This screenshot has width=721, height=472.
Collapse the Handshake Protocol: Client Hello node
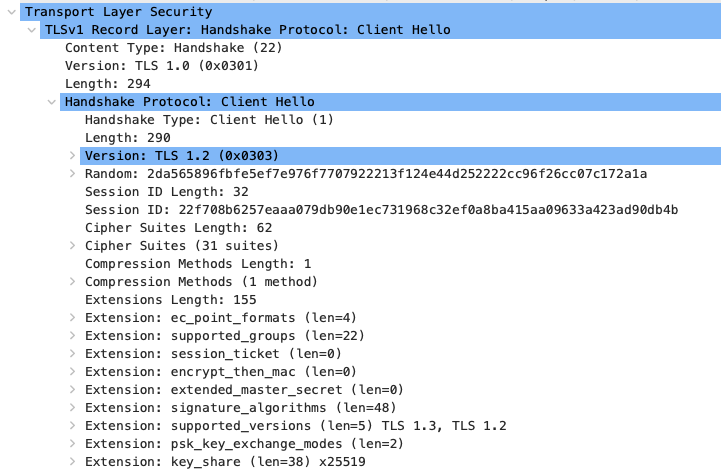51,102
